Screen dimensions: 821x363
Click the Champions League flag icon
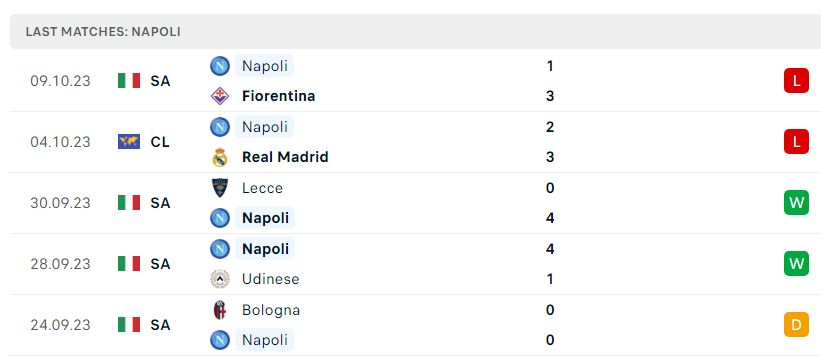(x=129, y=142)
